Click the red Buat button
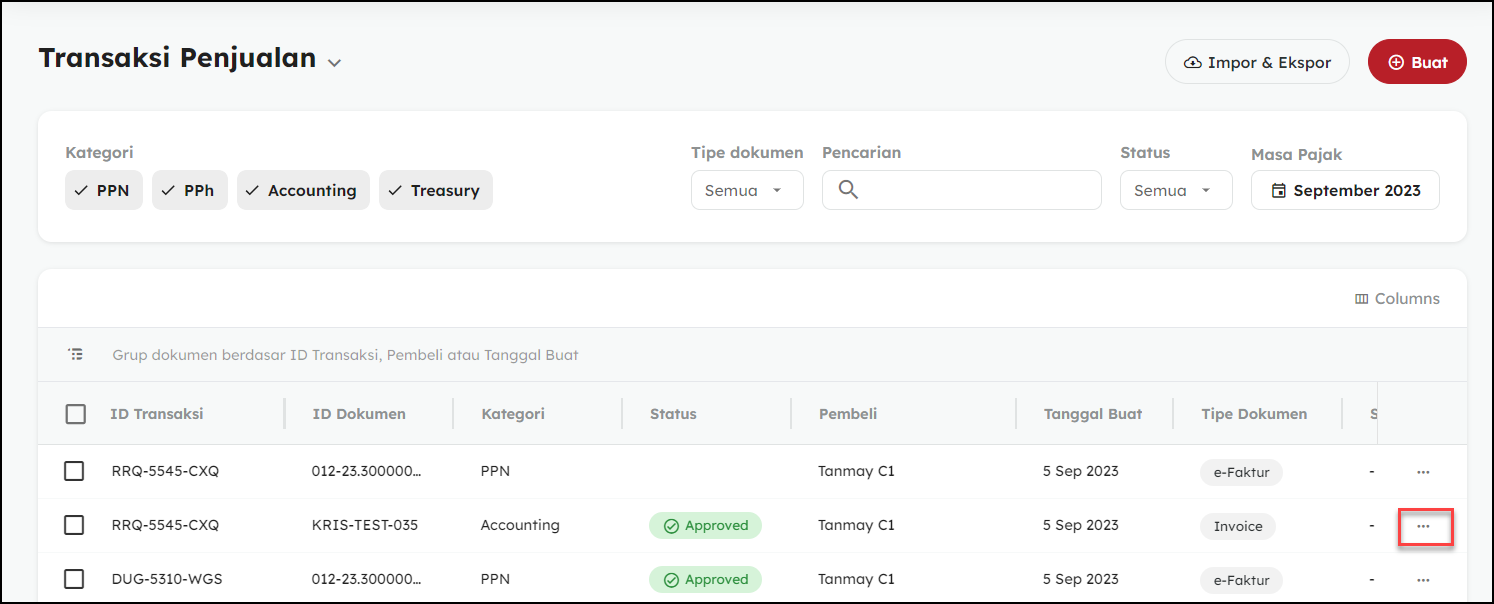This screenshot has height=604, width=1494. point(1417,62)
